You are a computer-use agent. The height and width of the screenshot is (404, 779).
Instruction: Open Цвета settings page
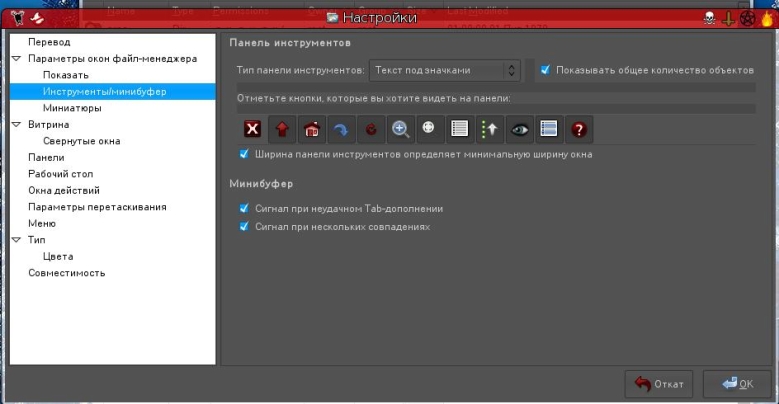click(x=58, y=256)
